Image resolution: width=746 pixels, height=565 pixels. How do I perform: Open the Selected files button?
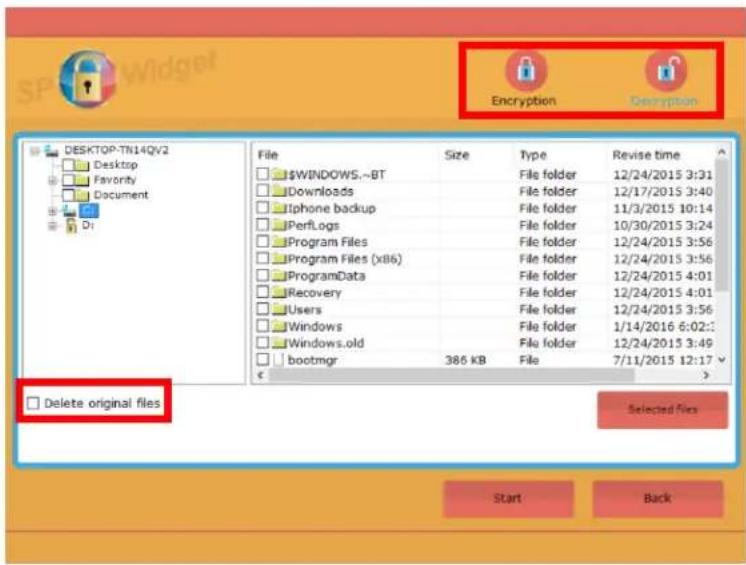[x=663, y=410]
